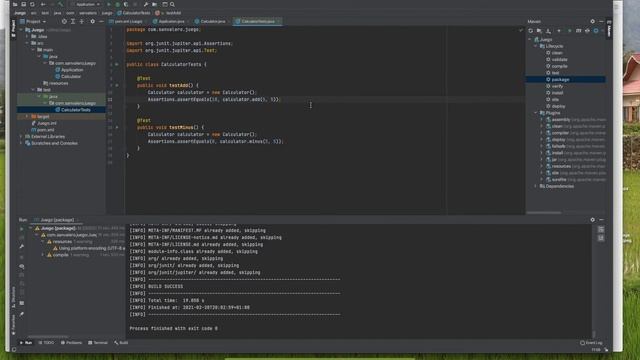
Task: Click the Save All toolbar icon
Action: [24, 4]
